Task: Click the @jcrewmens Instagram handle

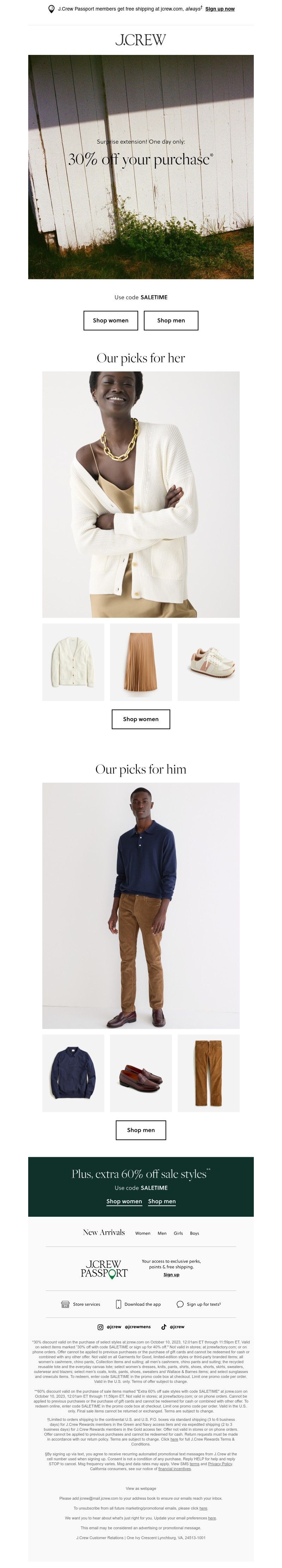Action: point(137,1326)
